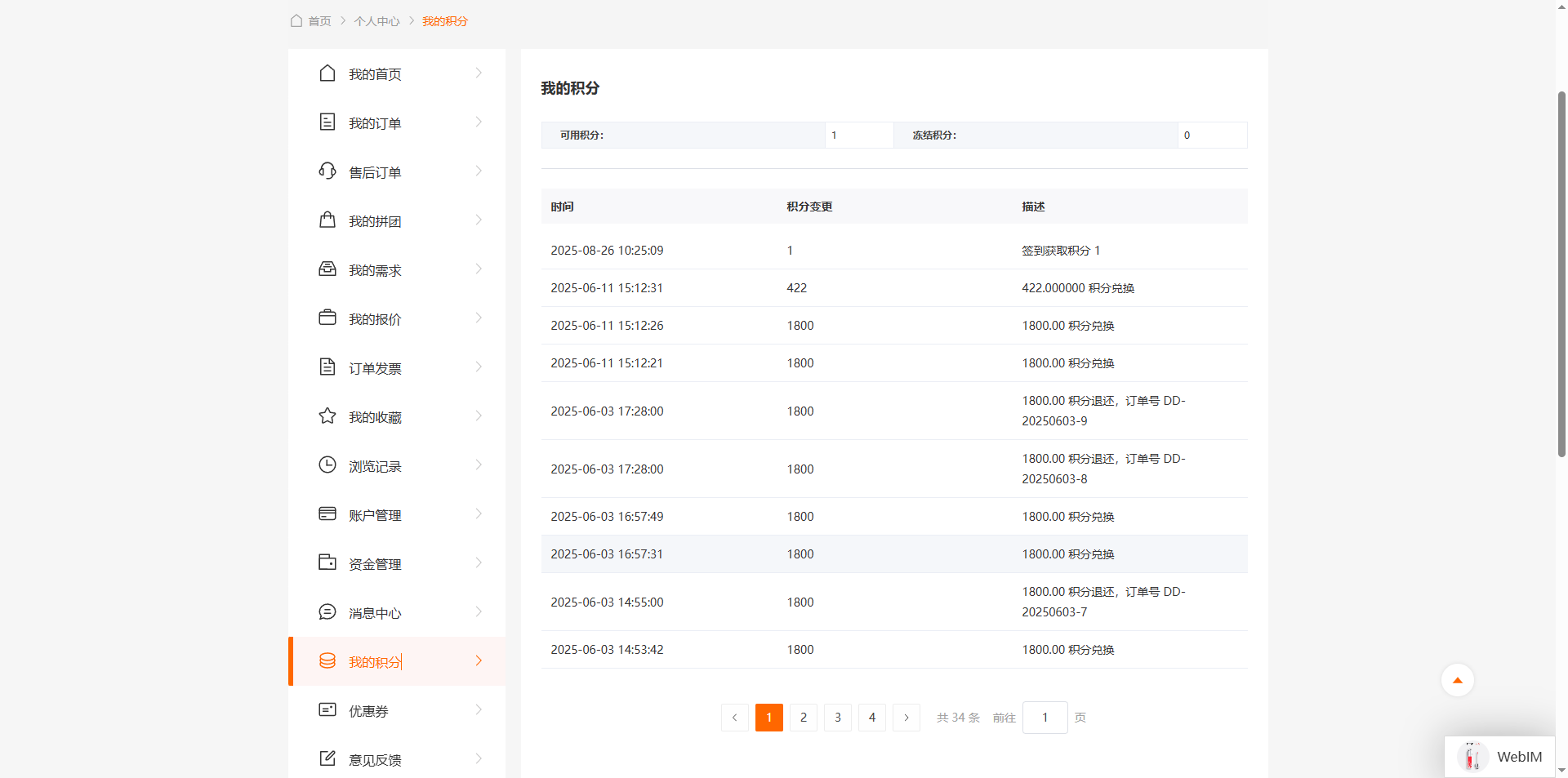Click the chat bubble icon beside 消息中心

point(327,612)
